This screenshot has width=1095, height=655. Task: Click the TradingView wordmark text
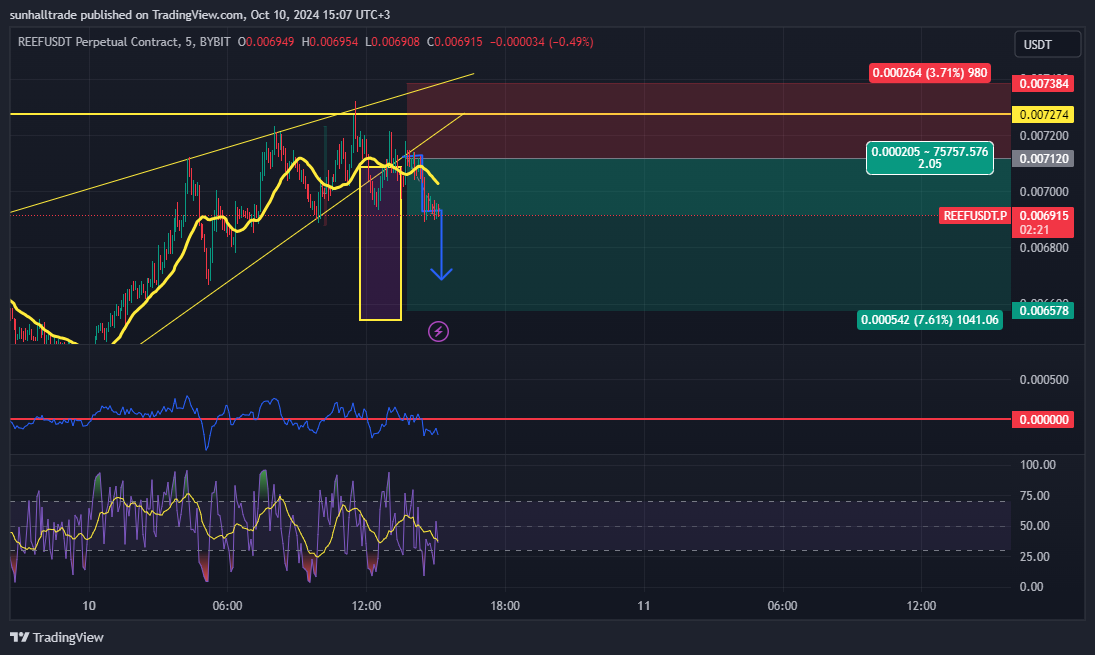tap(68, 638)
